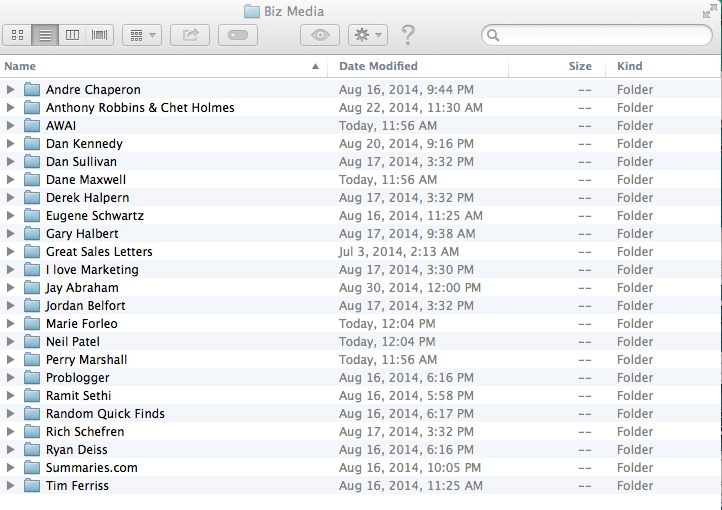The height and width of the screenshot is (510, 722).
Task: Expand the Eugene Schwartz folder
Action: click(10, 215)
